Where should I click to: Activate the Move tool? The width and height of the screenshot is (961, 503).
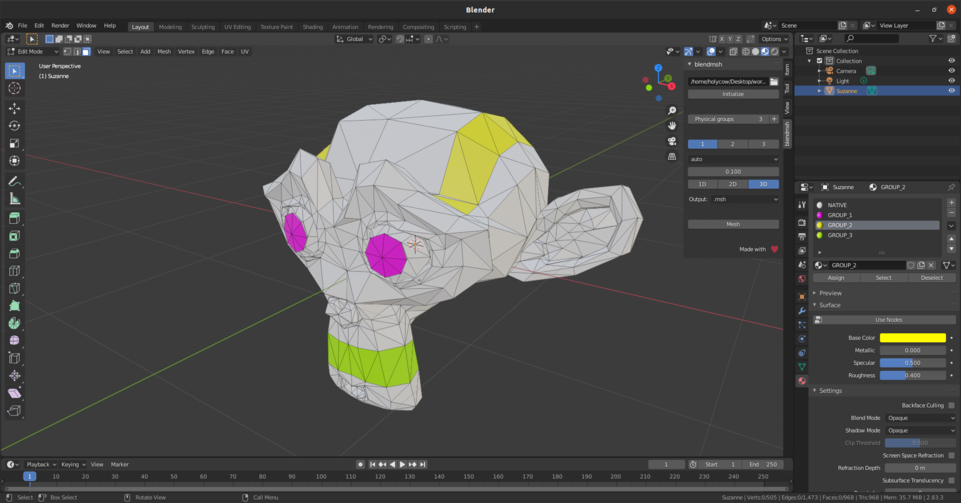click(15, 108)
